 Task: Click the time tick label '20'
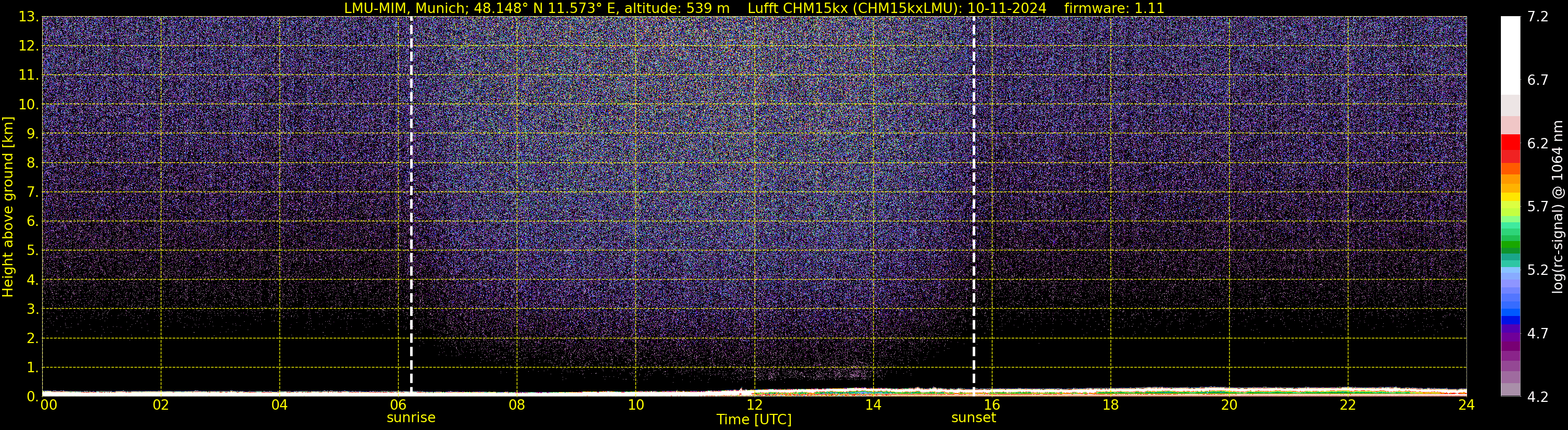point(1229,405)
